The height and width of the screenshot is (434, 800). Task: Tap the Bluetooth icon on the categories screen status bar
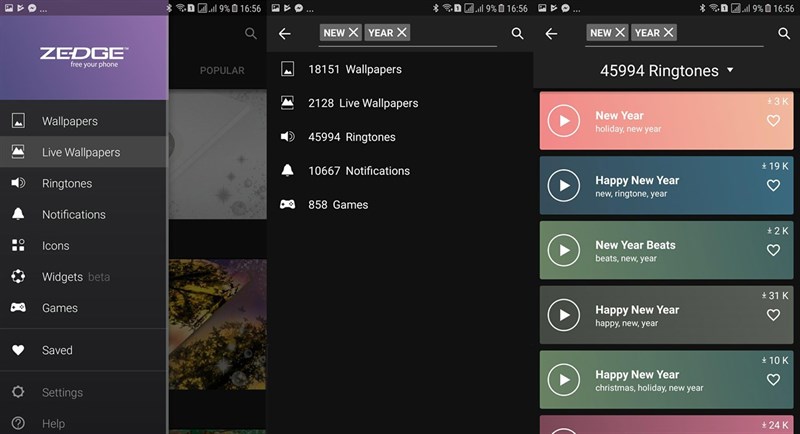(x=435, y=8)
